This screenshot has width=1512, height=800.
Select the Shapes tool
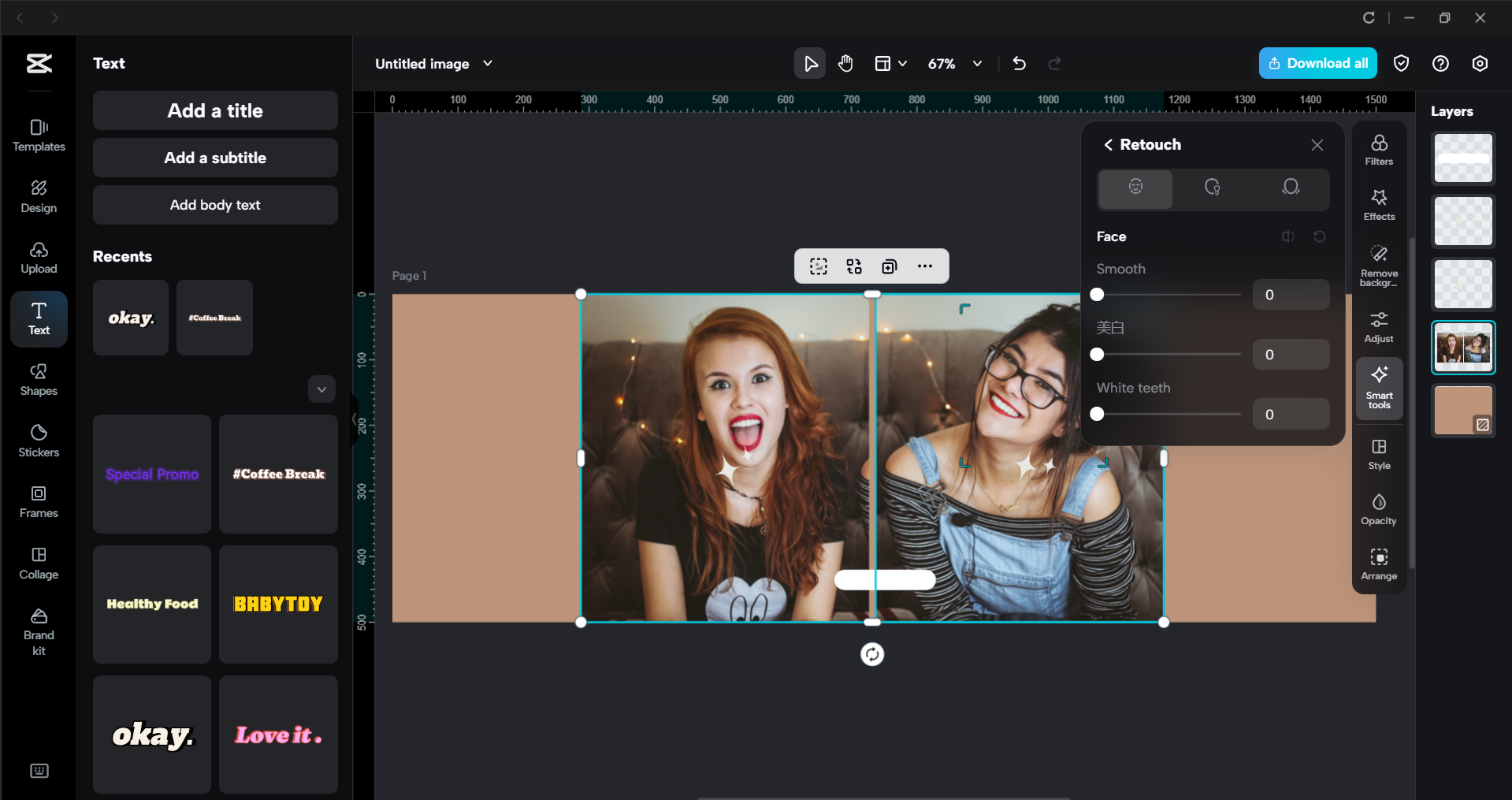[39, 381]
